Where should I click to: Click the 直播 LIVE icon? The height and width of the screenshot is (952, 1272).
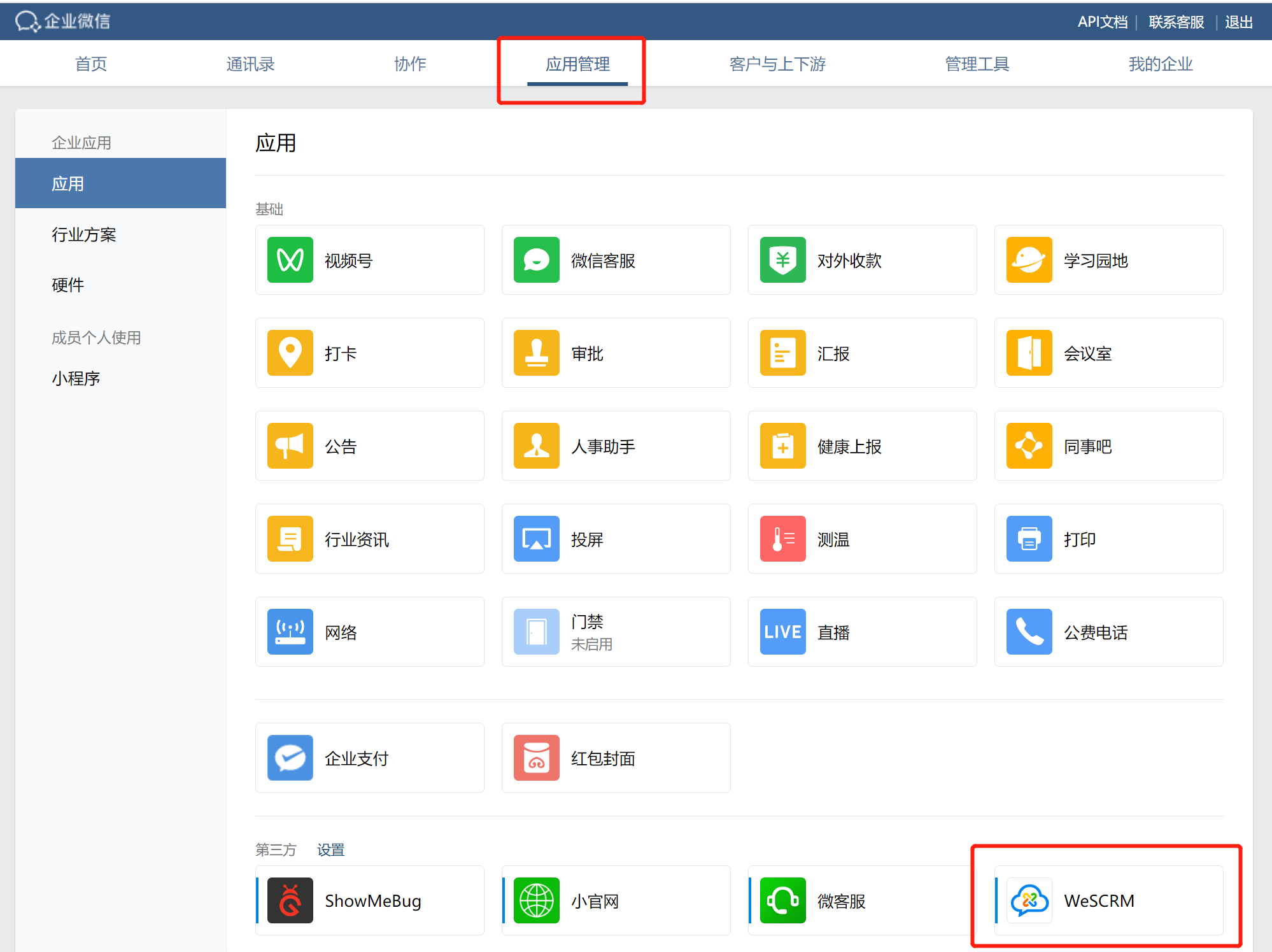pos(783,632)
